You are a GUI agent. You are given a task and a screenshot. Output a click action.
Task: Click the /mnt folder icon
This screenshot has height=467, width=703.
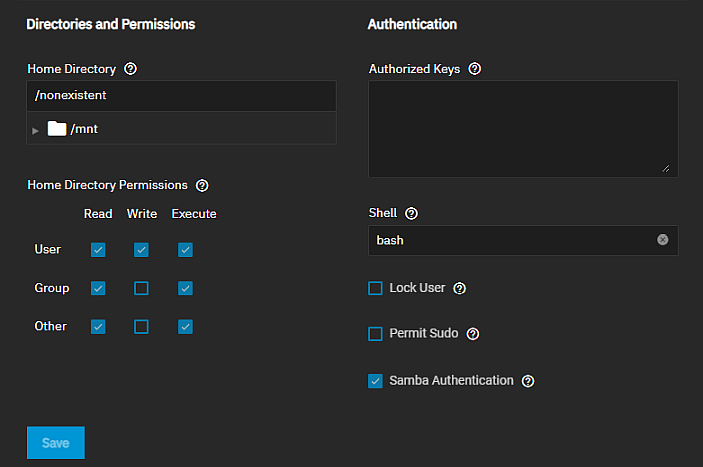pos(57,129)
